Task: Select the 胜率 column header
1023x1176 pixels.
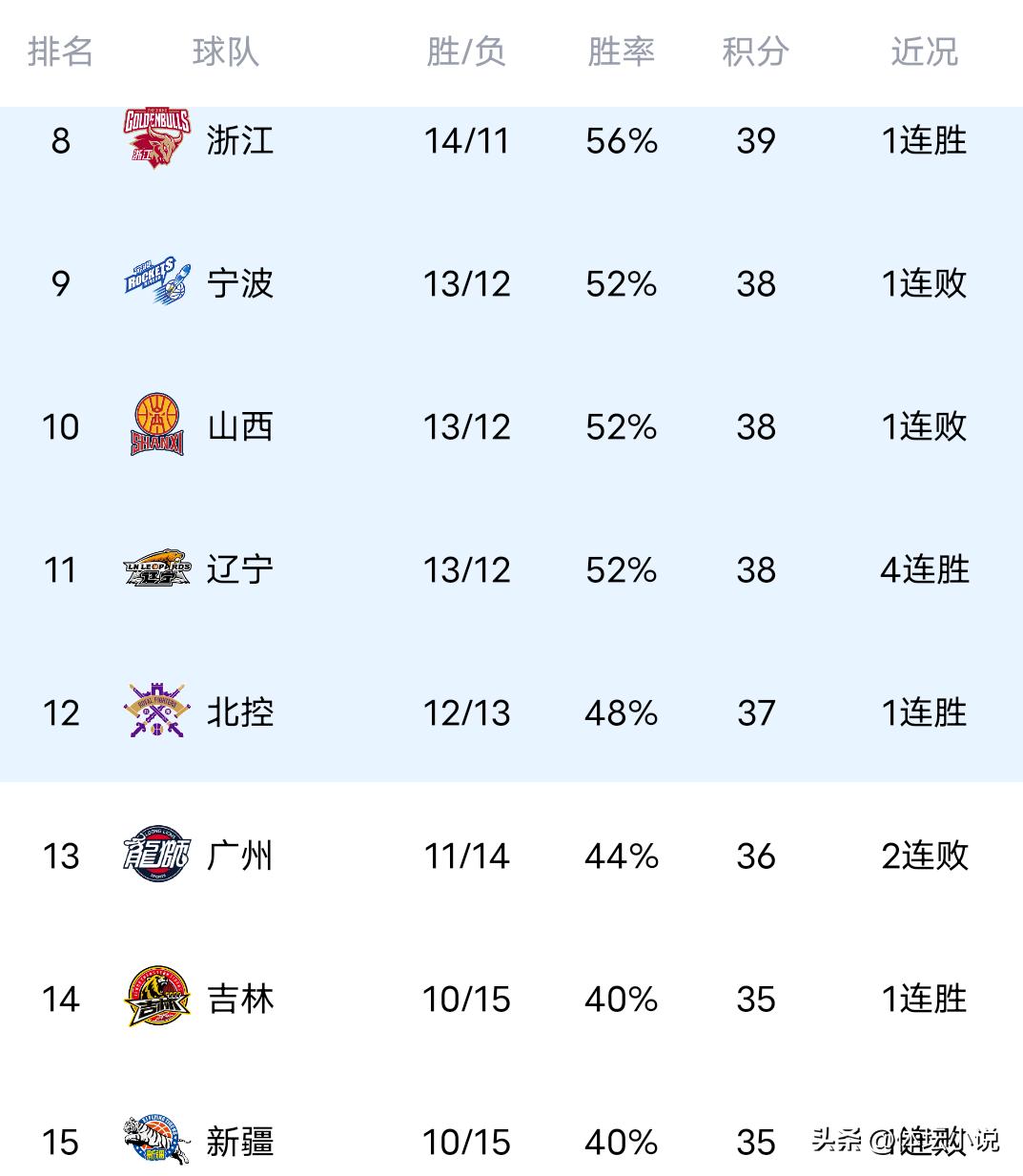Action: [621, 52]
